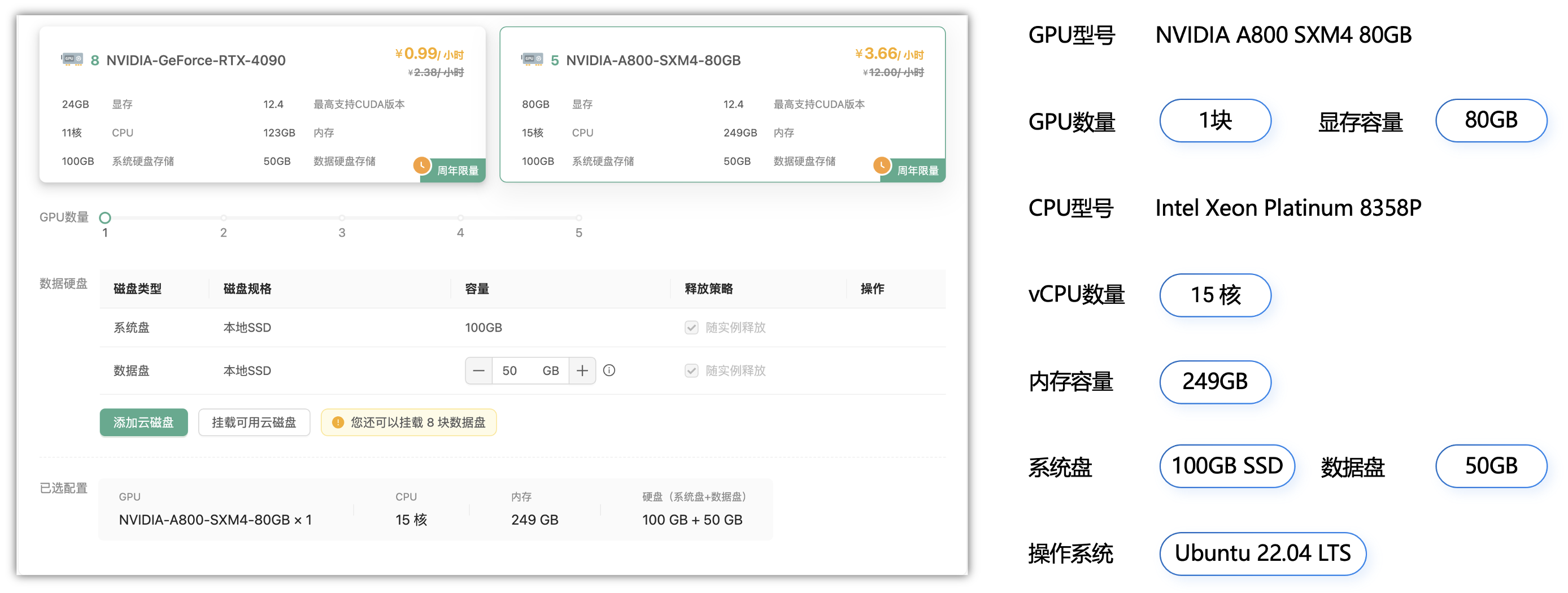1568x593 pixels.
Task: Increase data disk capacity with plus button
Action: coord(582,371)
